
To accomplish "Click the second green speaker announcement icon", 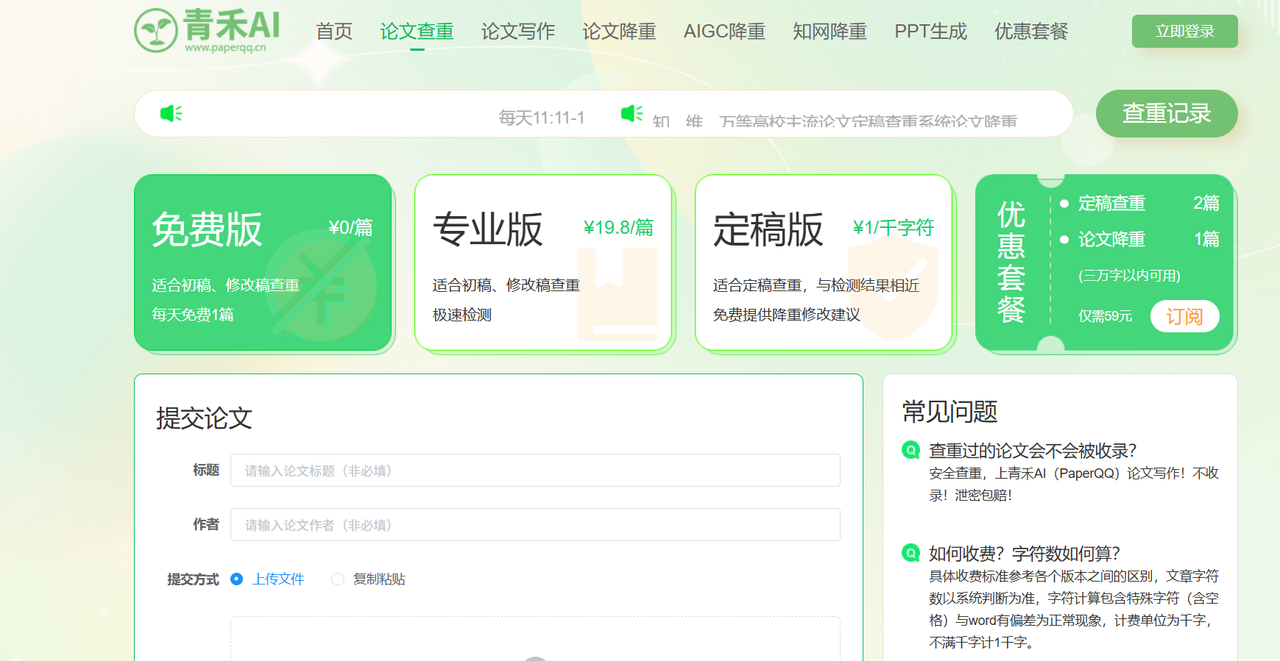I will click(x=631, y=114).
